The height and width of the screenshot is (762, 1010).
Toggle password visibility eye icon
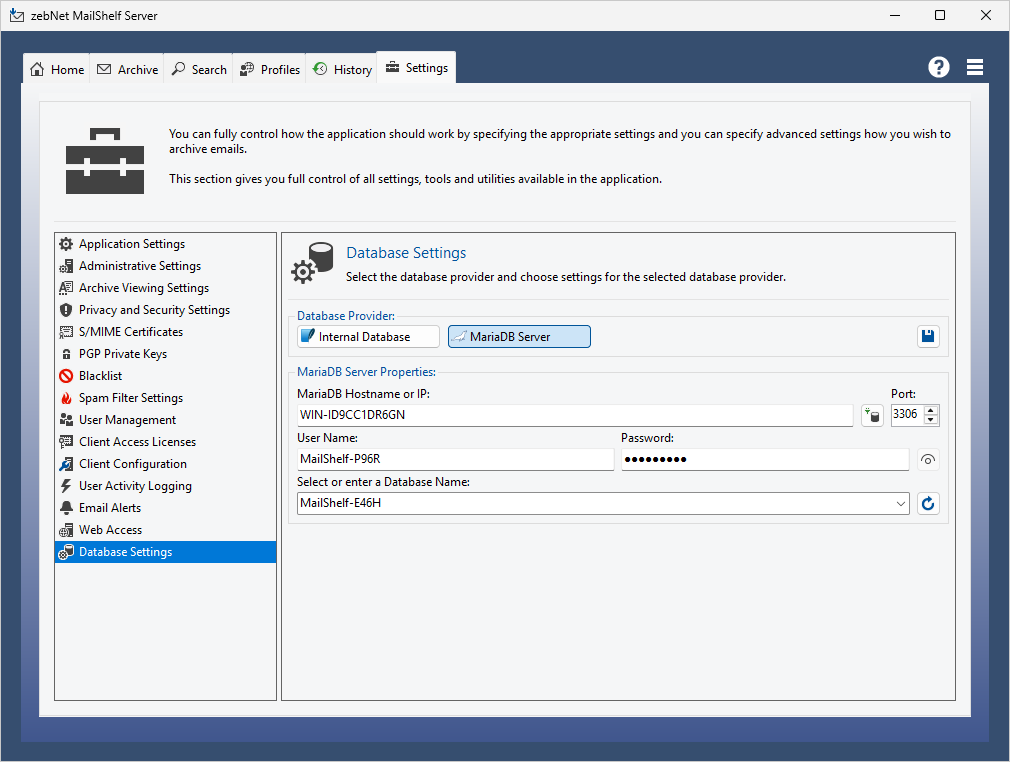pyautogui.click(x=928, y=460)
